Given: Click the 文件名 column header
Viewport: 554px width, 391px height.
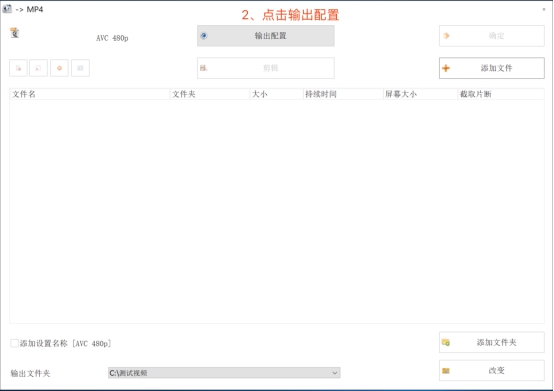Looking at the screenshot, I should pos(90,94).
